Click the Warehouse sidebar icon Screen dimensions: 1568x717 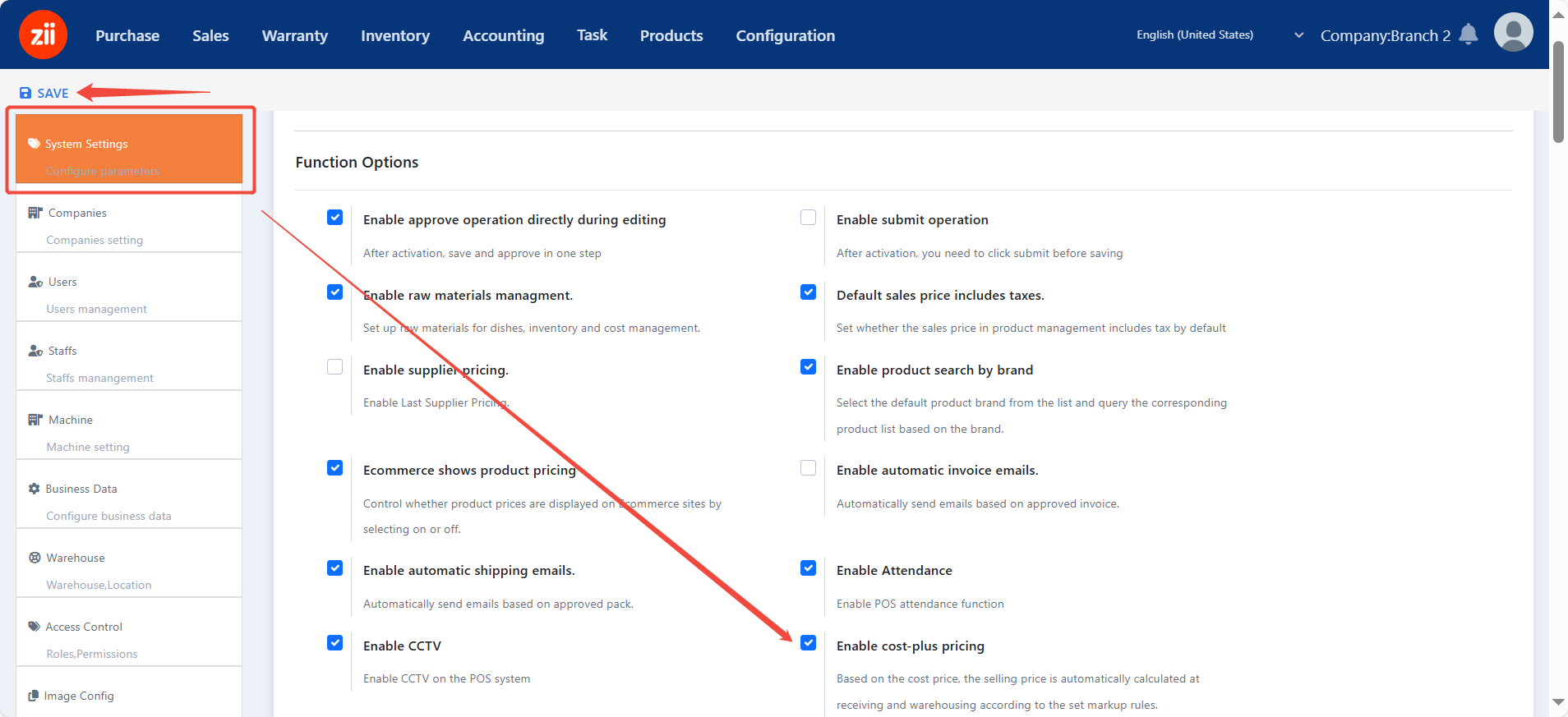click(x=35, y=558)
